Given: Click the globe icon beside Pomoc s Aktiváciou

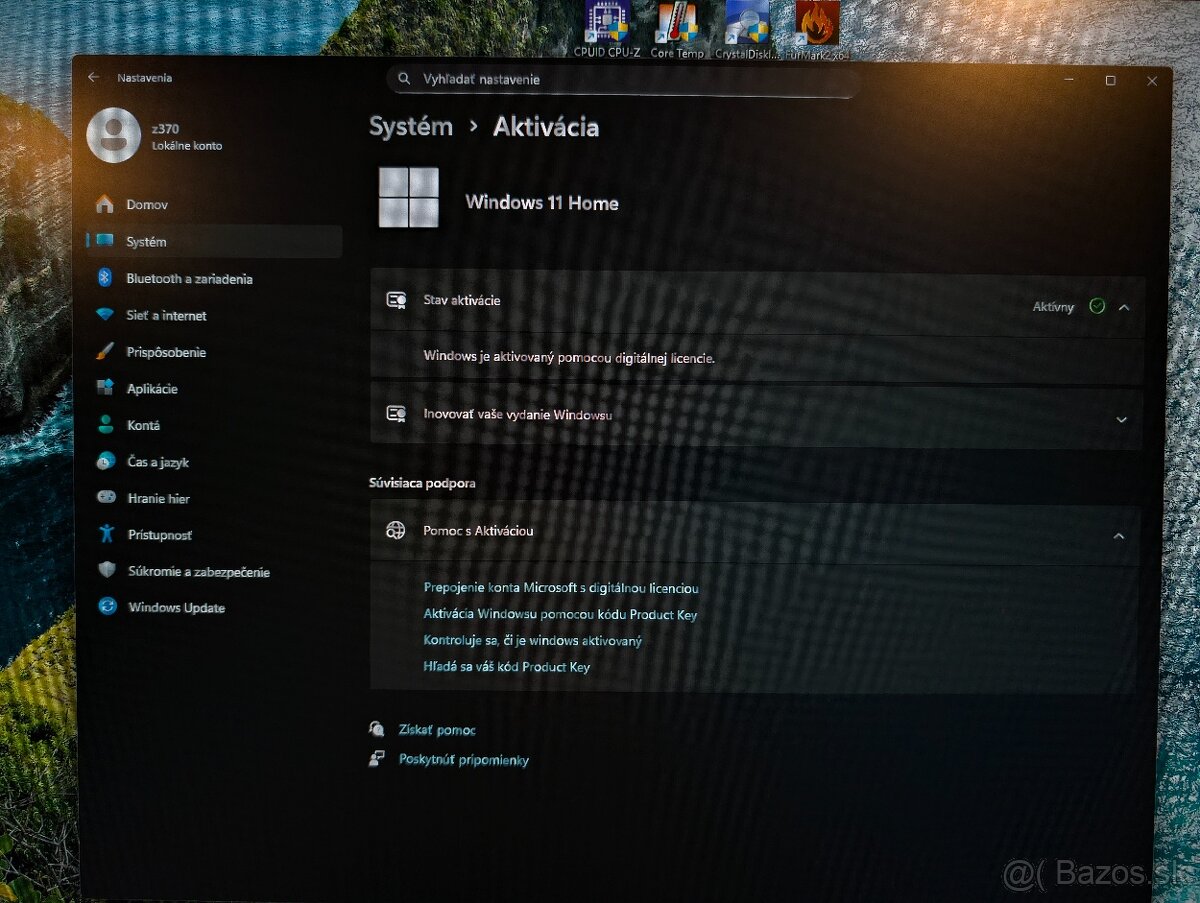Looking at the screenshot, I should click(x=397, y=531).
